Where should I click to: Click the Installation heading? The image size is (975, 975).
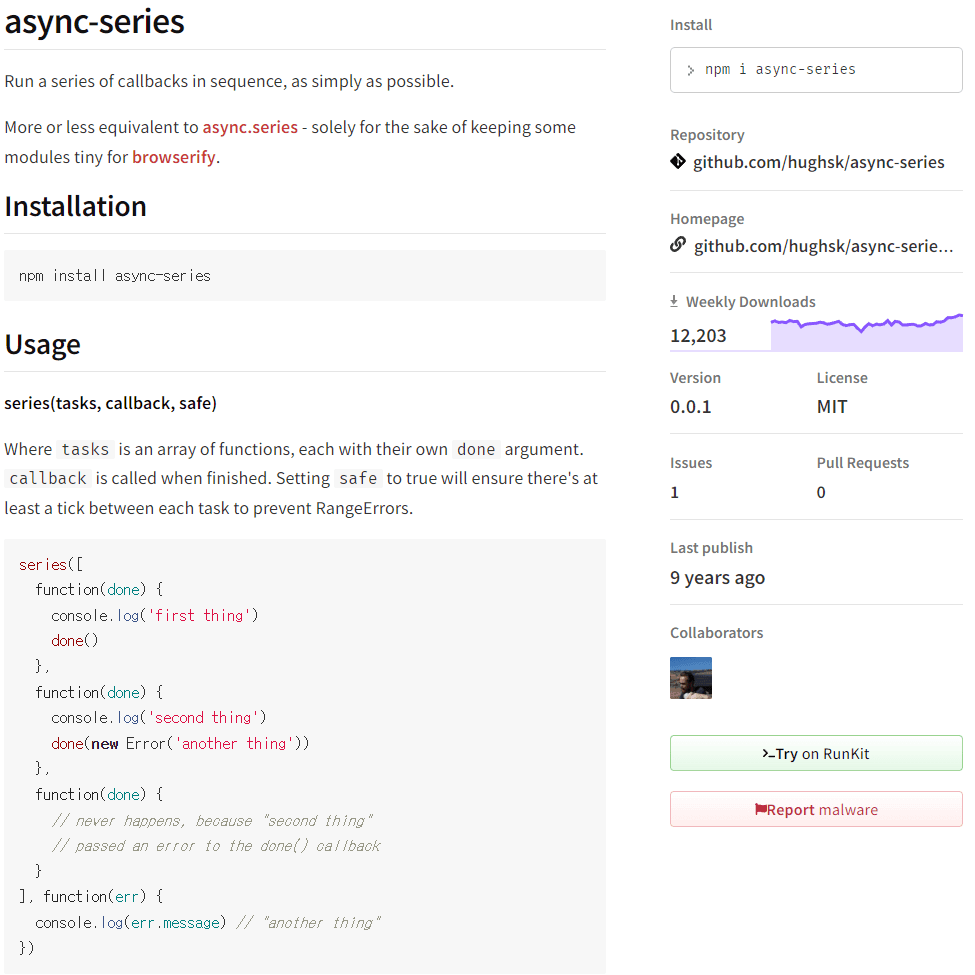point(75,206)
